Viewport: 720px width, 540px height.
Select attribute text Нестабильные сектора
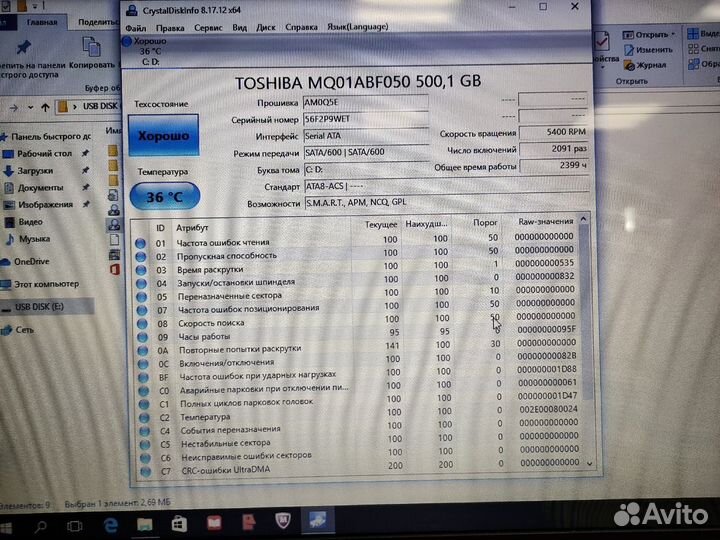pos(225,444)
